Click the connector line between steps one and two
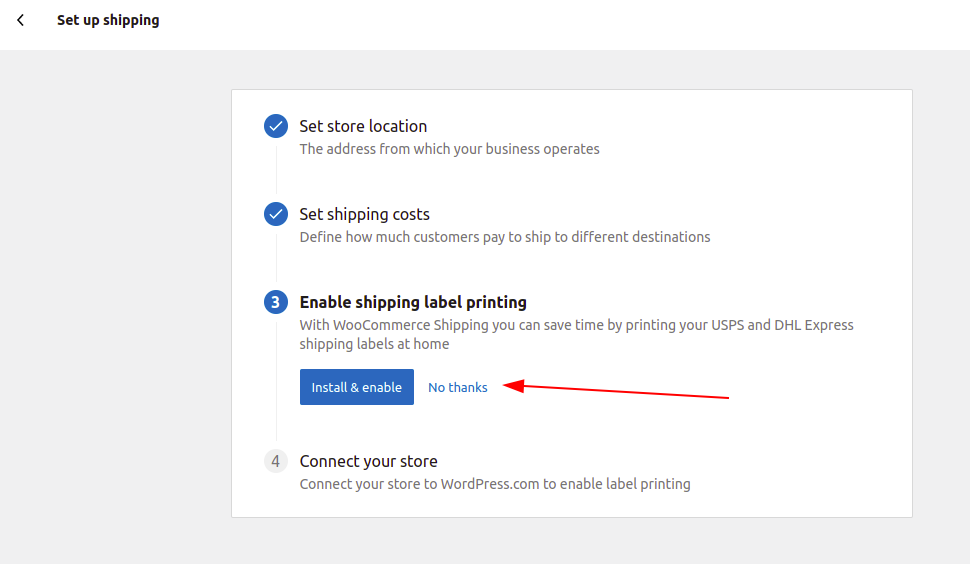 click(x=276, y=170)
